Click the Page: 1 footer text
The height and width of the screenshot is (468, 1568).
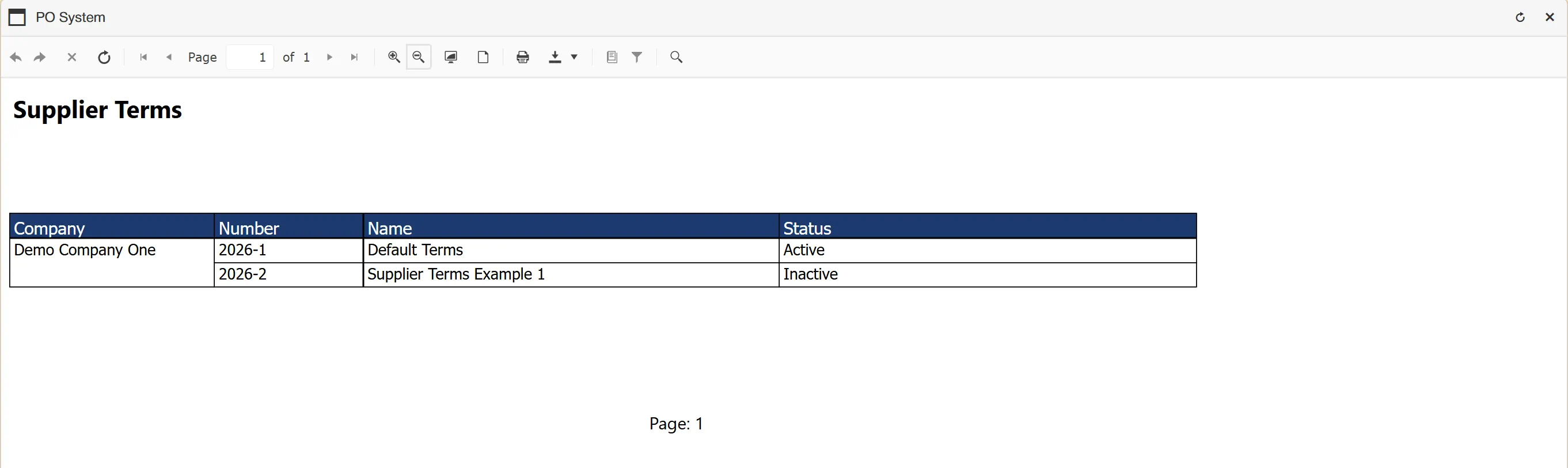click(x=676, y=424)
